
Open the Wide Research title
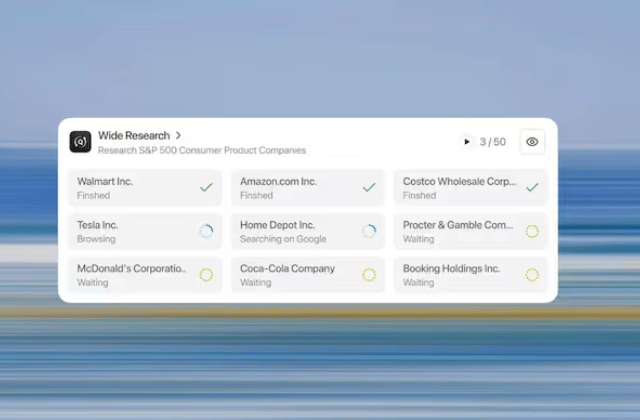click(134, 136)
